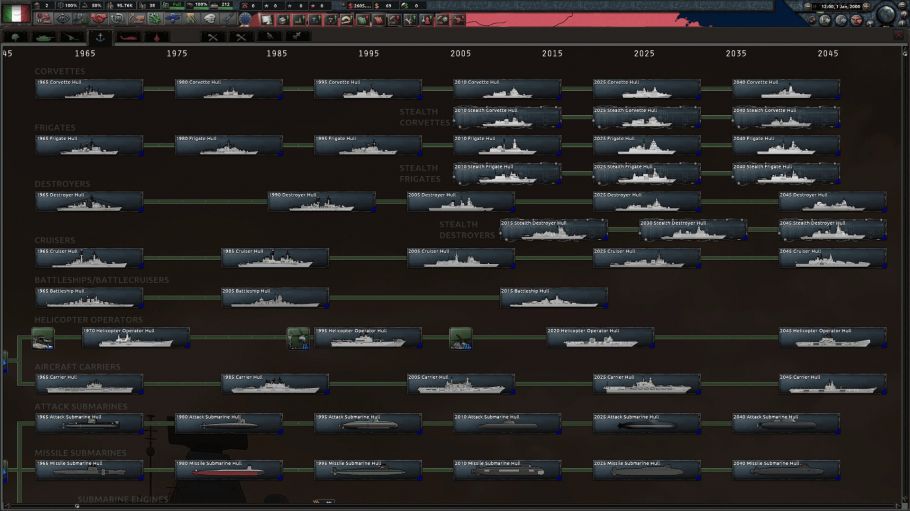Select the naval anchor research tab
Viewport: 910px width, 511px height.
pyautogui.click(x=101, y=37)
